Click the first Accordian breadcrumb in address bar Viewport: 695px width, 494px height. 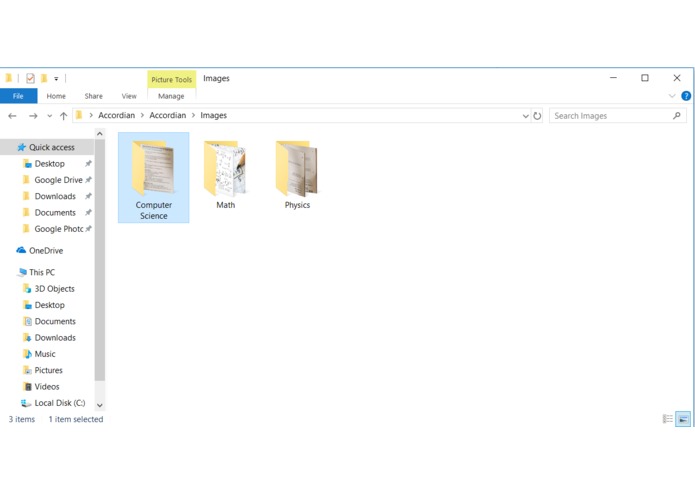117,115
